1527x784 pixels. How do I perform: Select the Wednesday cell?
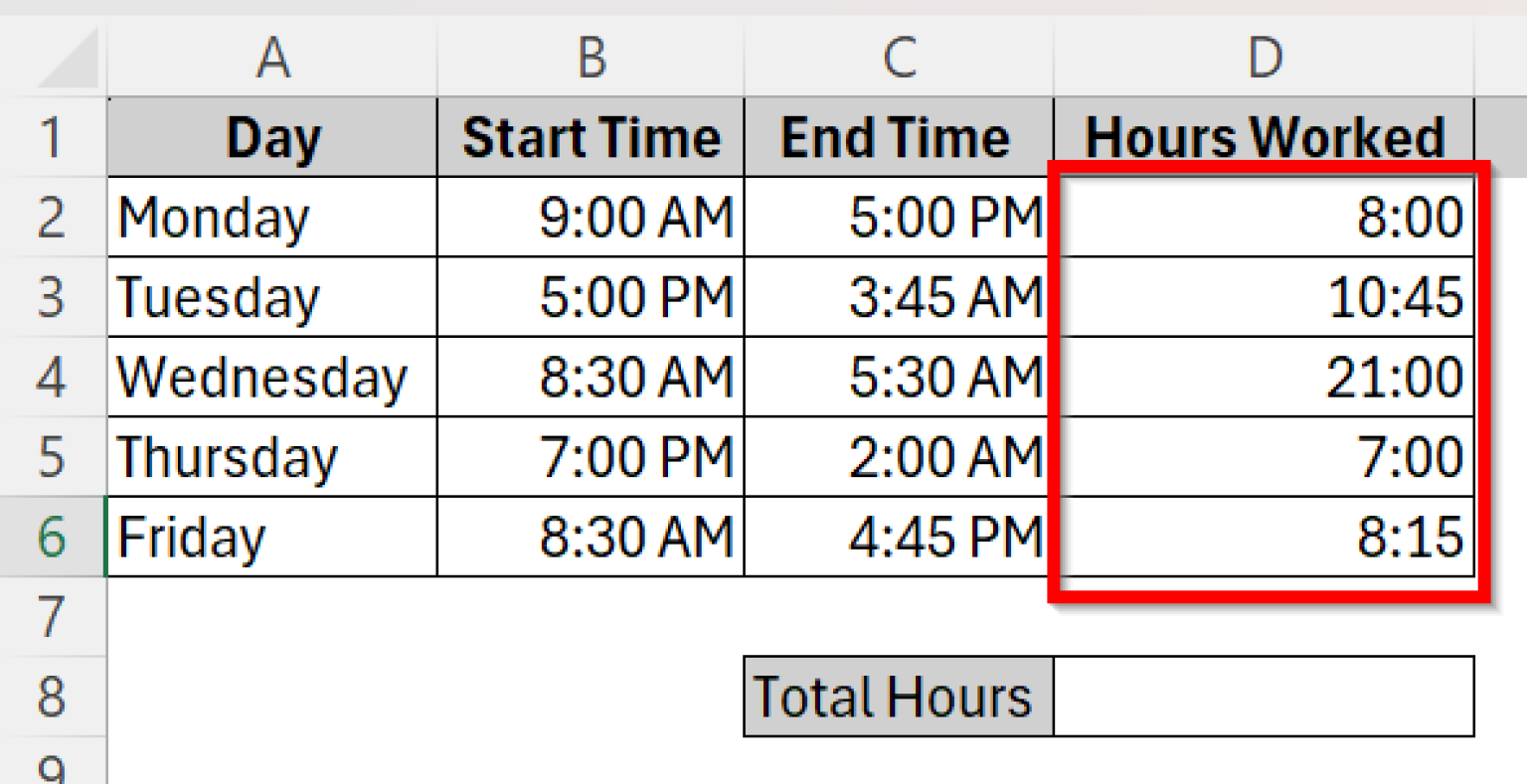[273, 377]
